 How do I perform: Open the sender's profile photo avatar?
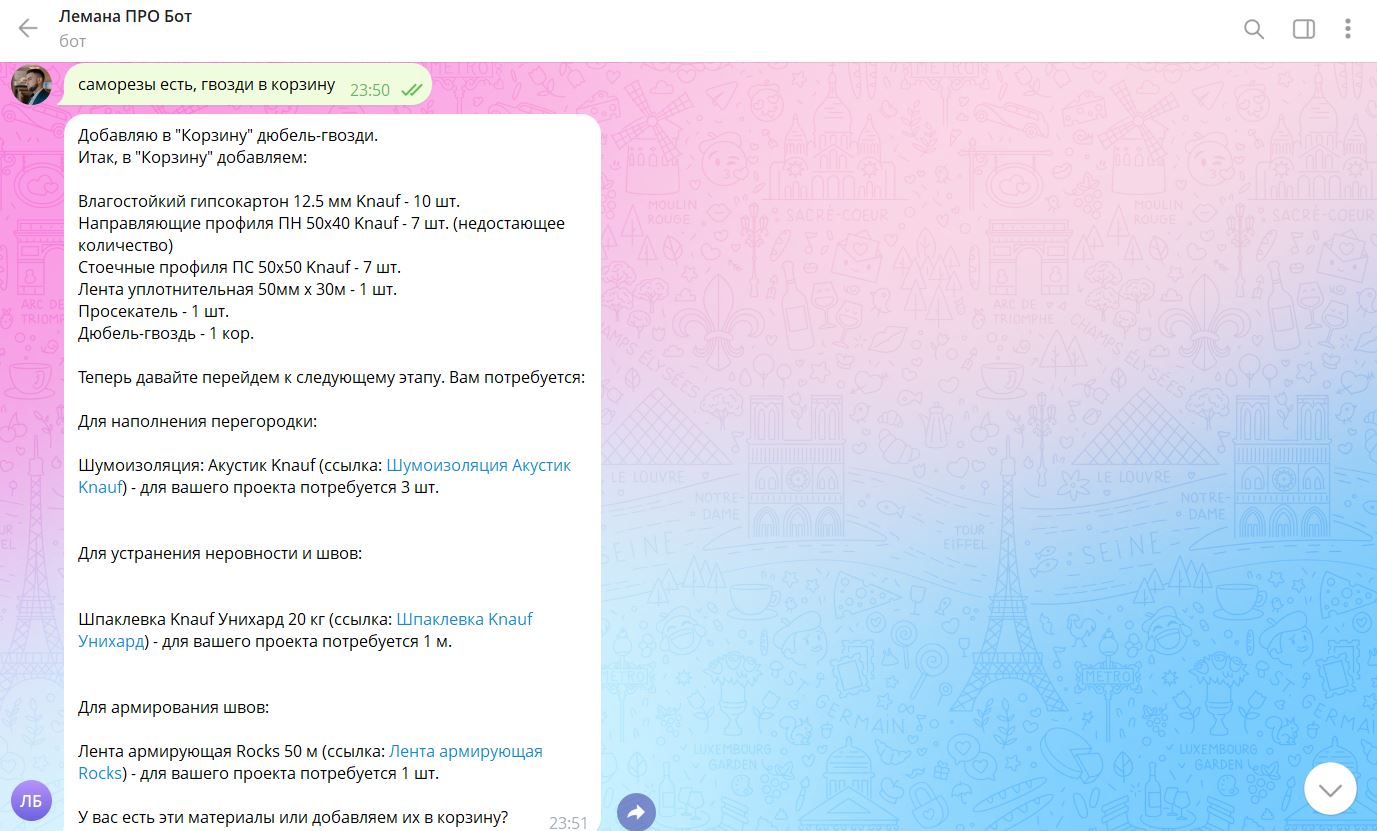31,84
